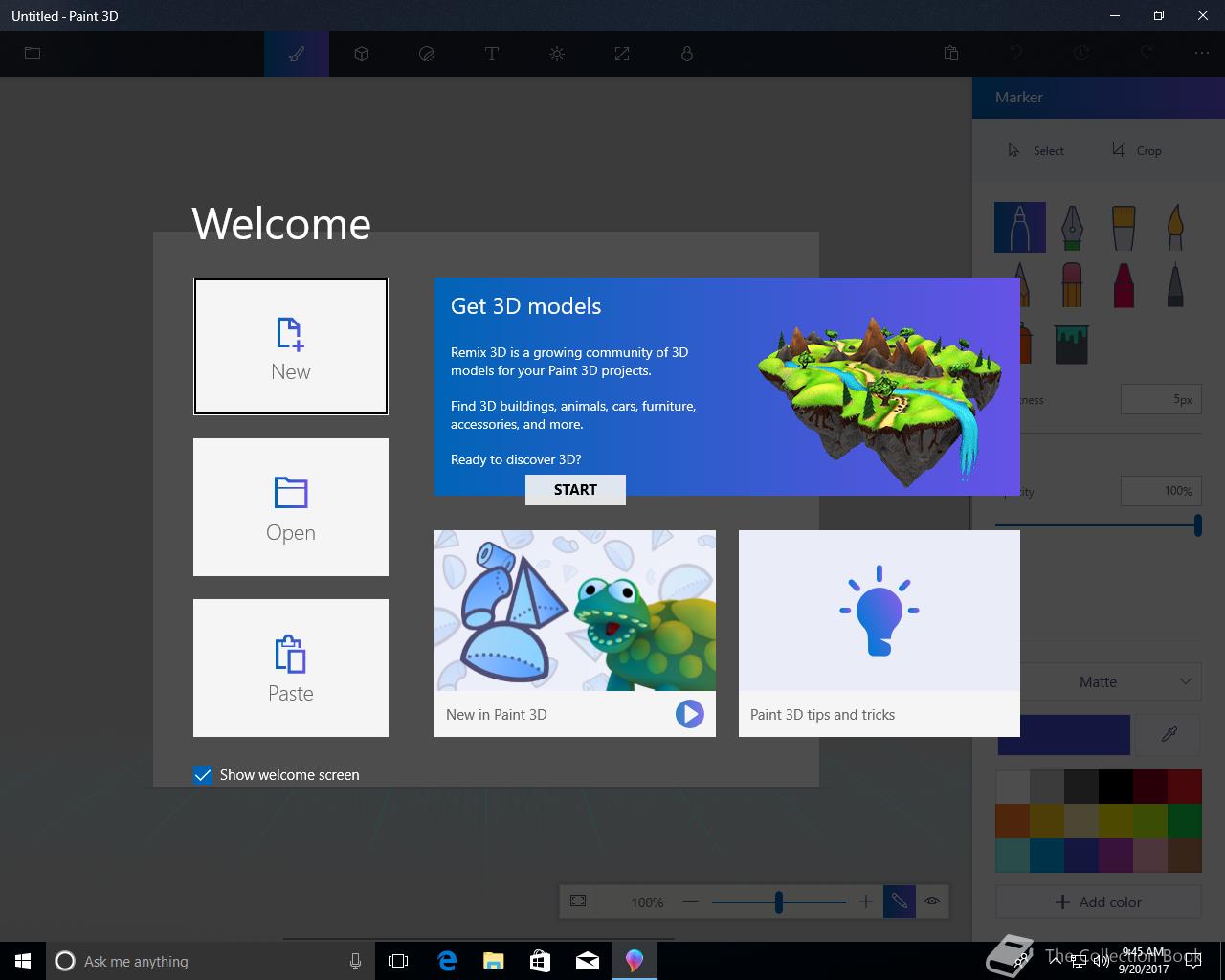Click the eyedropper color picker
The height and width of the screenshot is (980, 1225).
coord(1169,734)
